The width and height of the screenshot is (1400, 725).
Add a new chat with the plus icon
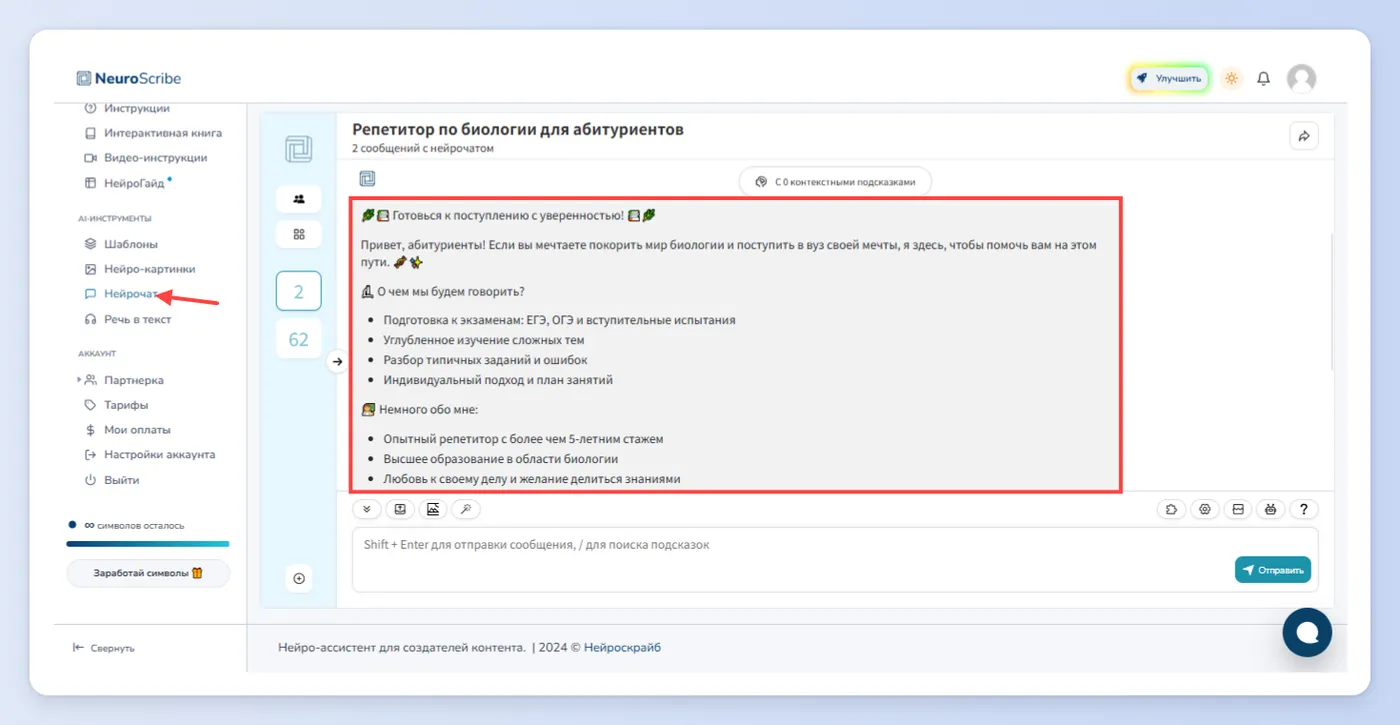298,578
